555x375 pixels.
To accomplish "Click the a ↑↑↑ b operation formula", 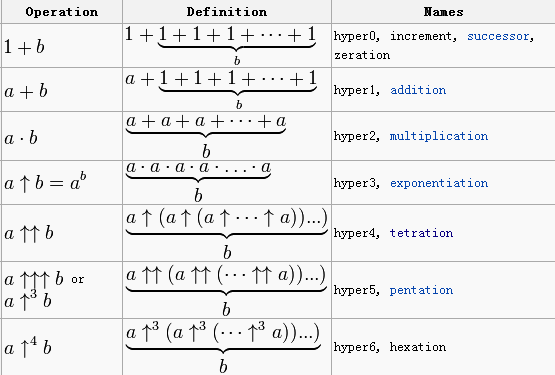I will coord(34,279).
